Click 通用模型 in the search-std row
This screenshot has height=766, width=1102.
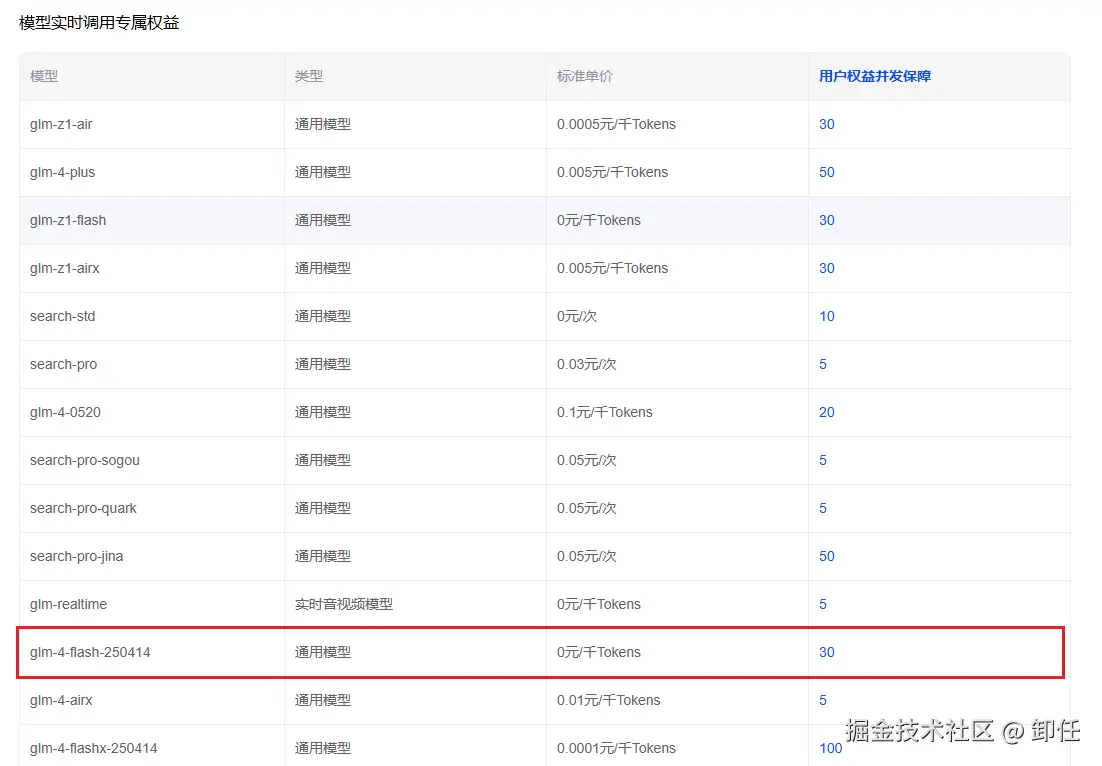323,316
